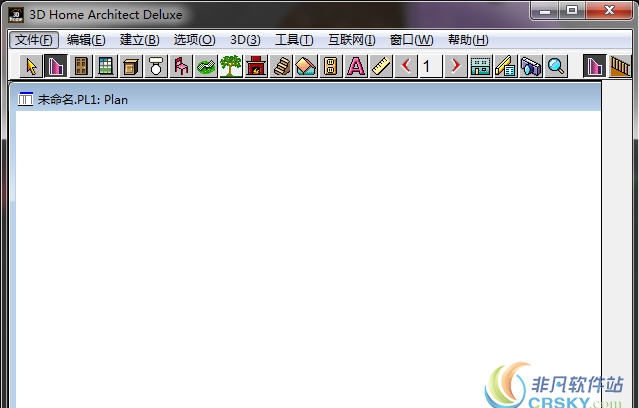Open the 3D Camera view tool
Image resolution: width=639 pixels, height=408 pixels.
click(x=531, y=66)
